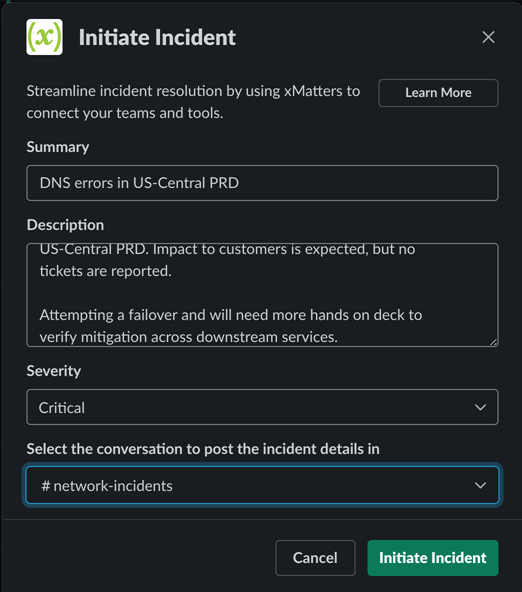
Task: Cancel the incident form
Action: (315, 558)
